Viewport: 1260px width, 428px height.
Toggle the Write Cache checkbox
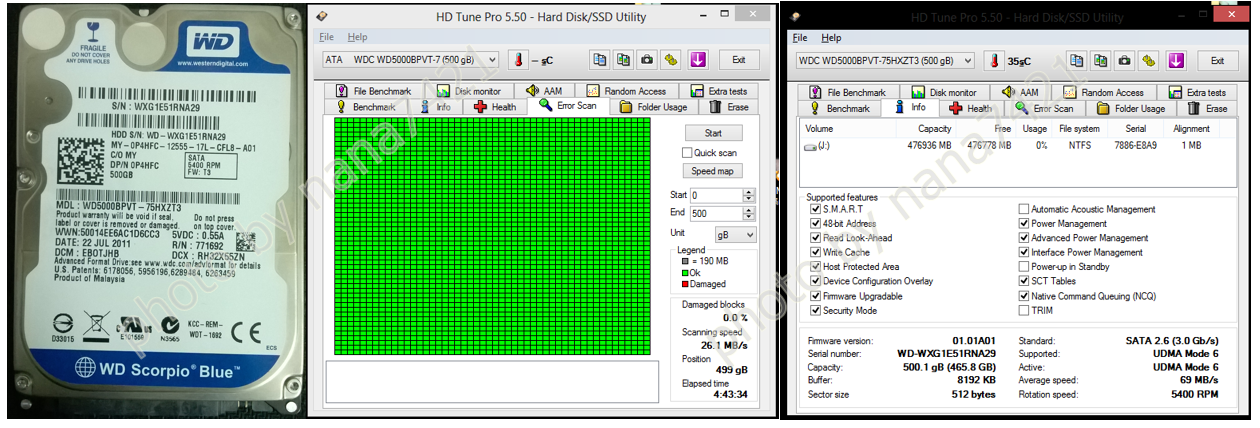click(815, 253)
